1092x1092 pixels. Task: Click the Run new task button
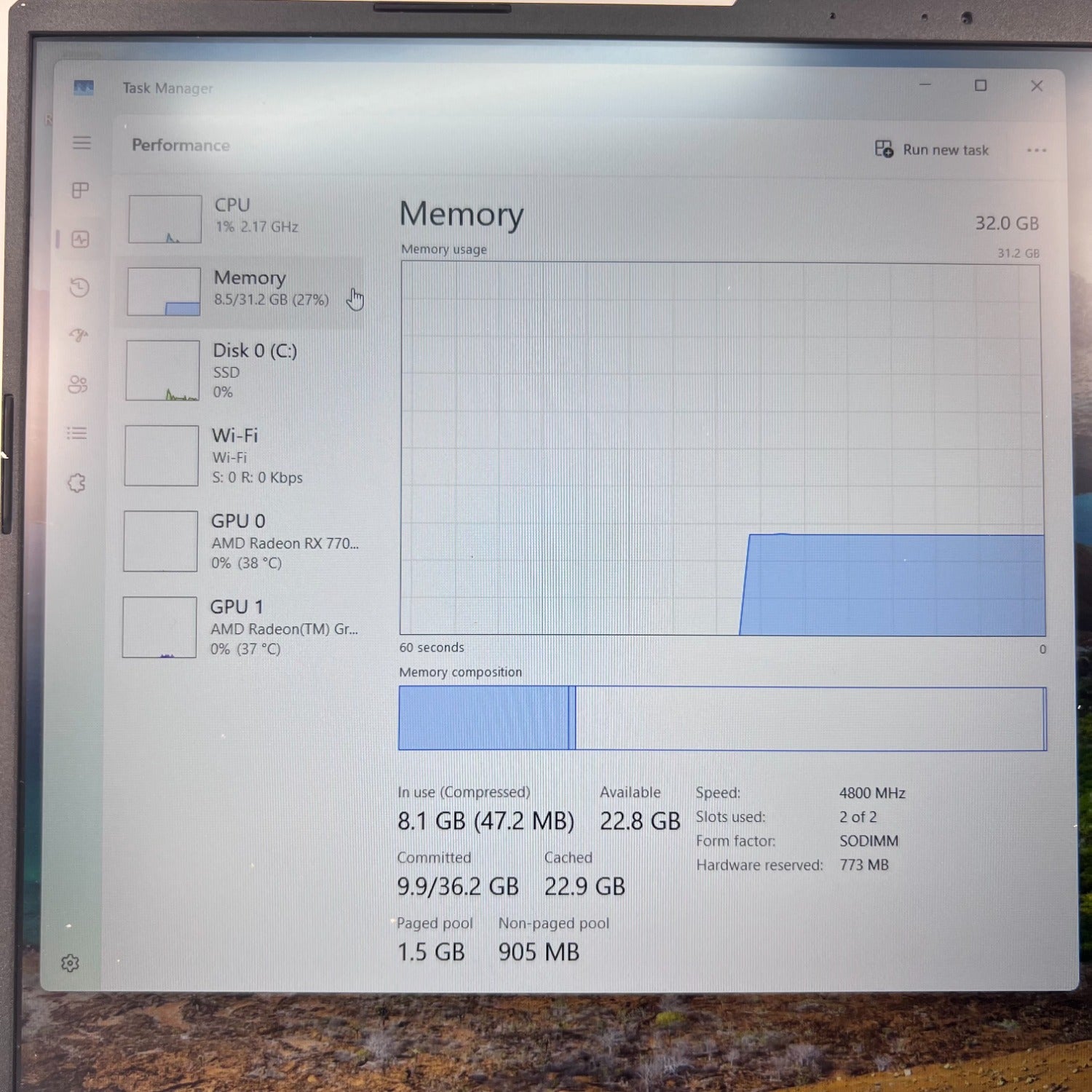tap(932, 149)
